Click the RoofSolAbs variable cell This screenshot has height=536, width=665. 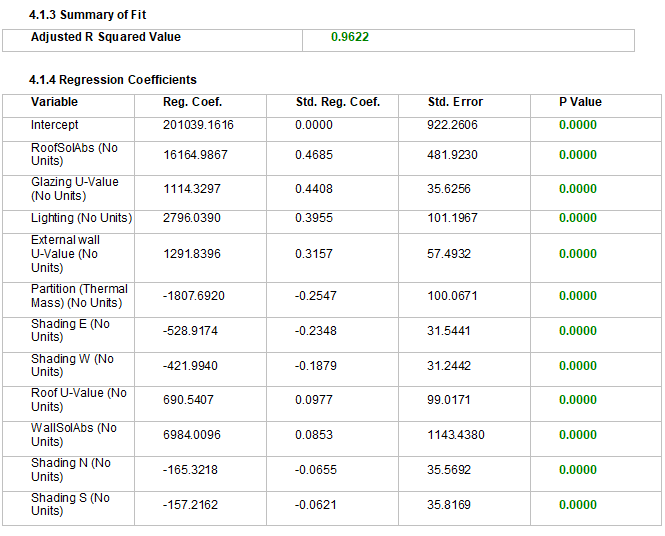point(74,154)
